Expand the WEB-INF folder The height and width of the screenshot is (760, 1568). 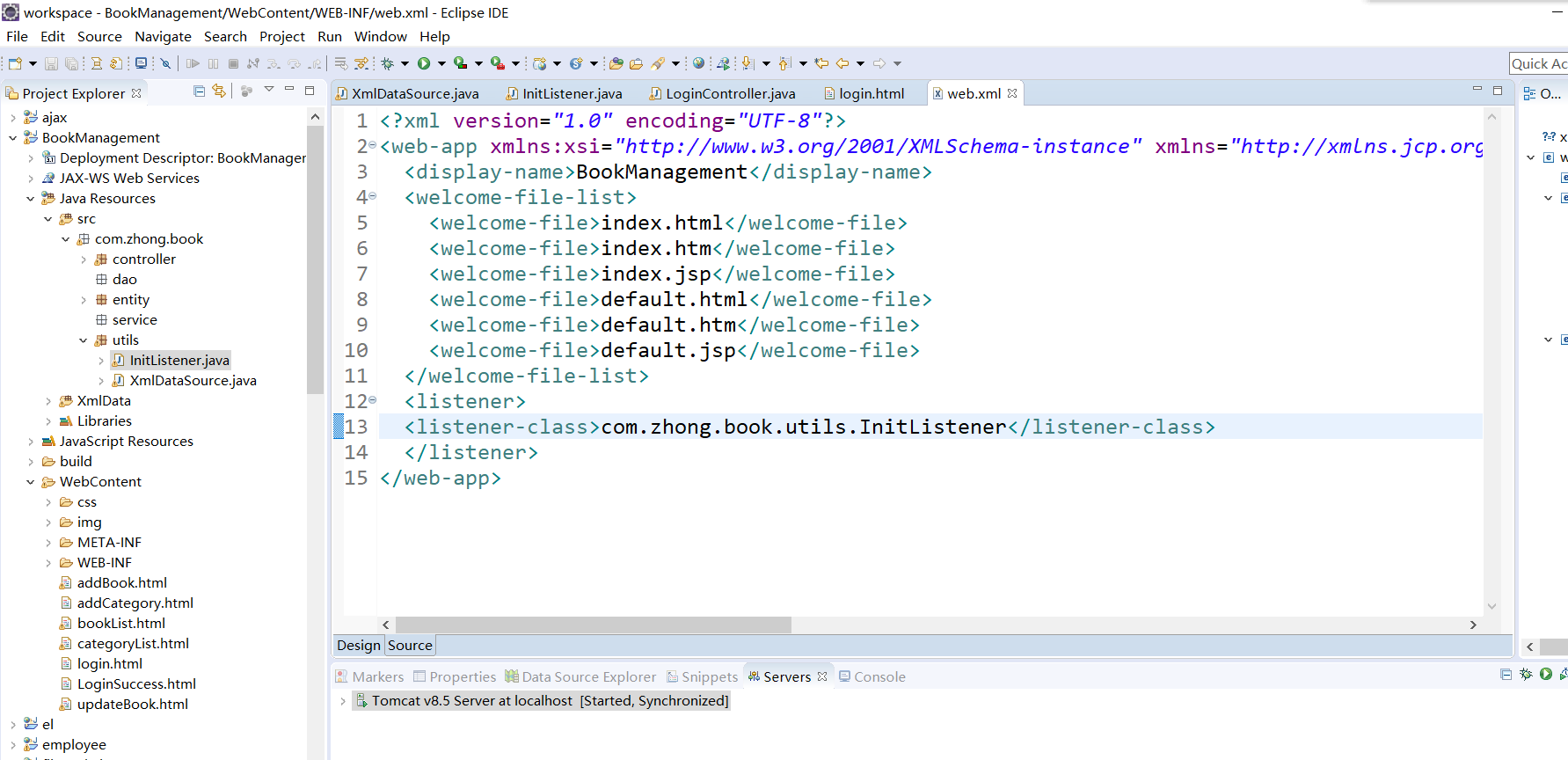pyautogui.click(x=48, y=563)
